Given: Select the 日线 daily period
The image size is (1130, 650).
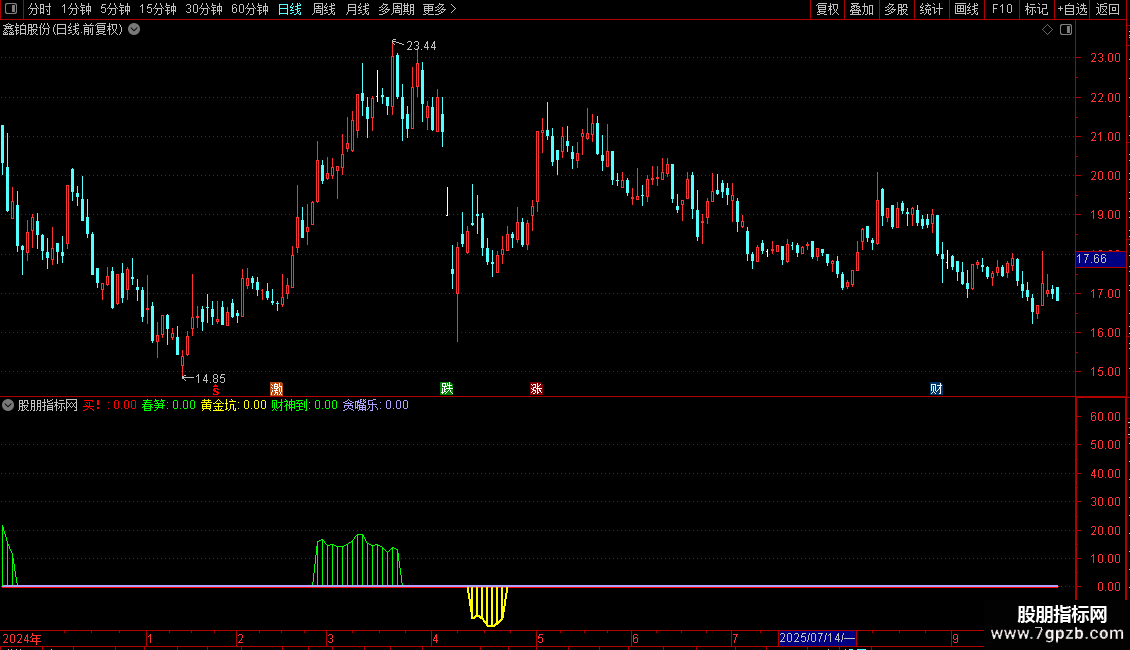Looking at the screenshot, I should click(290, 9).
